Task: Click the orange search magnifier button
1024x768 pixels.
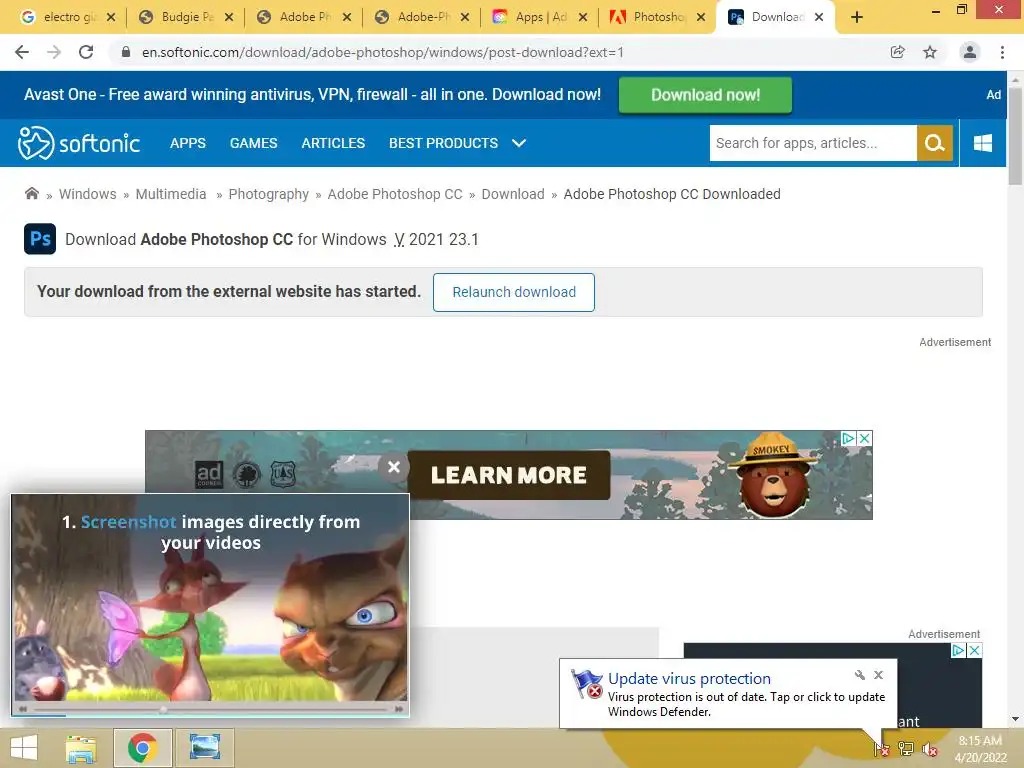Action: (935, 143)
